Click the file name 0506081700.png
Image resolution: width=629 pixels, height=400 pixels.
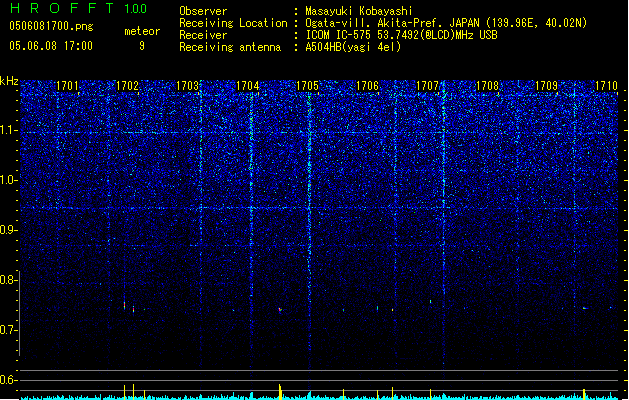point(51,26)
